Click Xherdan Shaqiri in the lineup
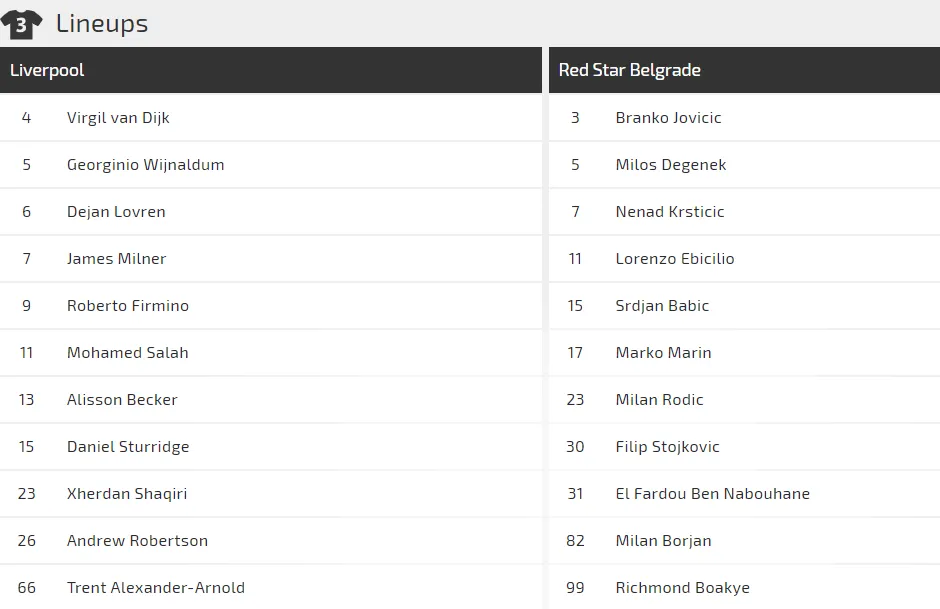Screen dimensions: 940x609 point(127,494)
